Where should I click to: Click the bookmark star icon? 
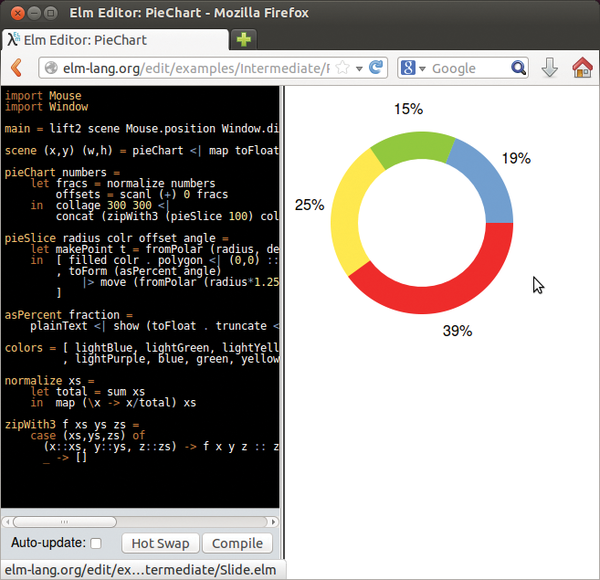[342, 68]
